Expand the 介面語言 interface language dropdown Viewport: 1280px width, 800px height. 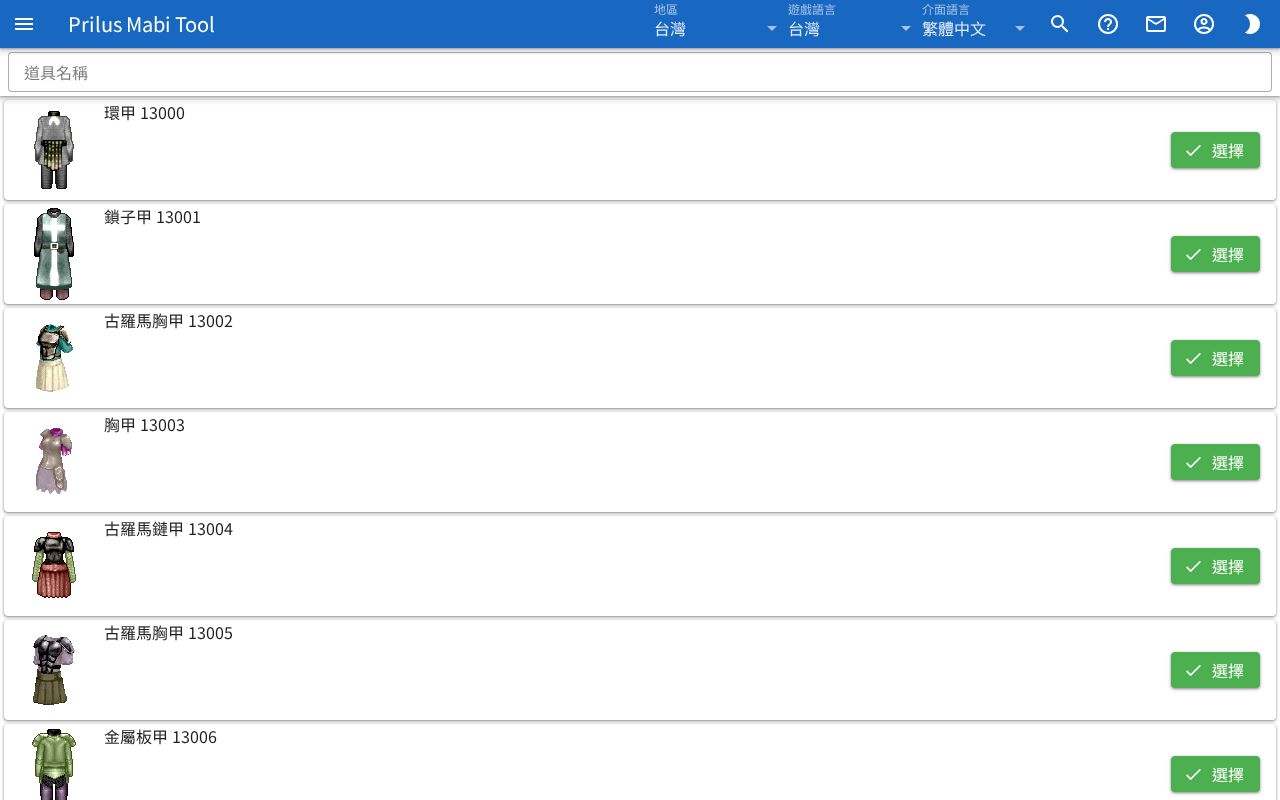click(x=974, y=24)
